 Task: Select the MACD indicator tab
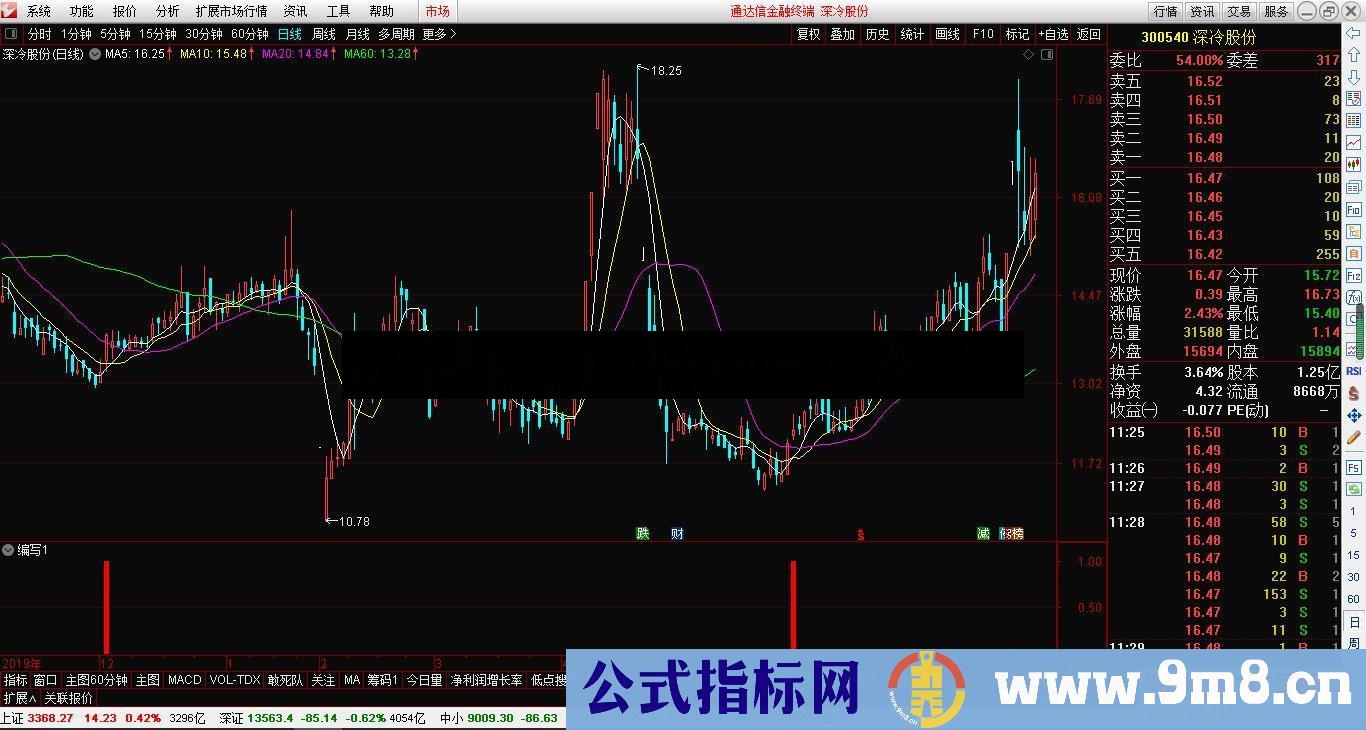point(184,680)
